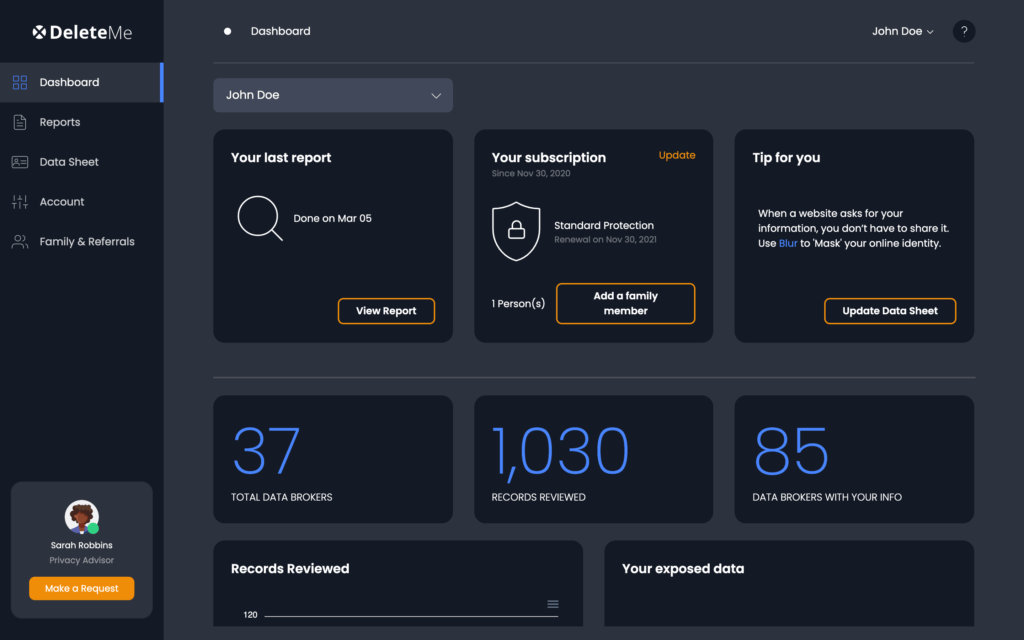This screenshot has height=640, width=1024.
Task: Open the Blur link in the tip card
Action: 790,243
